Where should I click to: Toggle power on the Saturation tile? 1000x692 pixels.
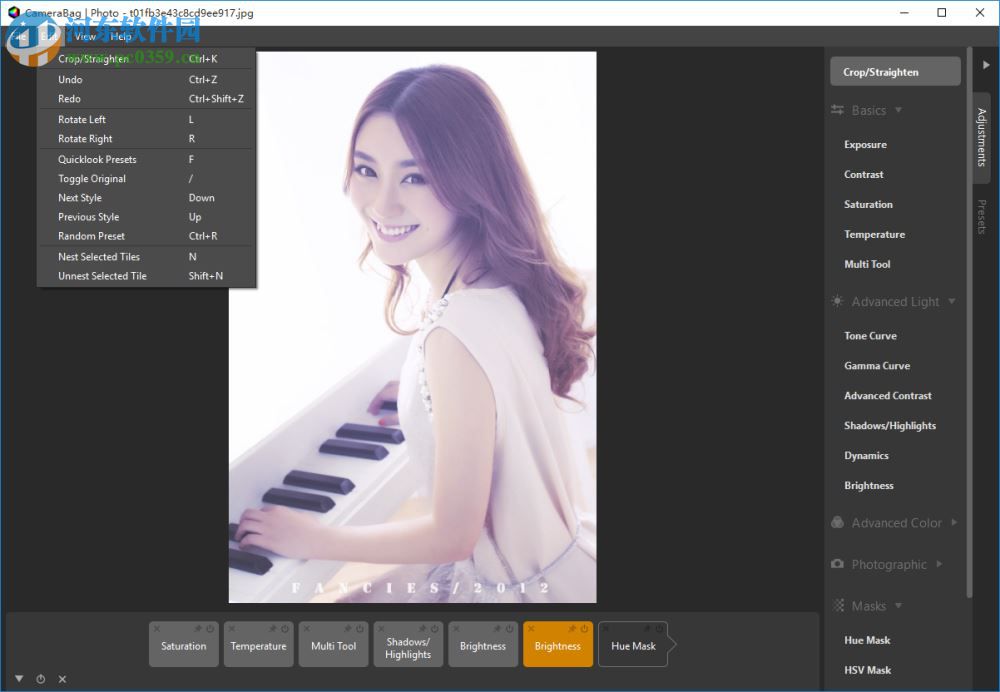(x=210, y=628)
